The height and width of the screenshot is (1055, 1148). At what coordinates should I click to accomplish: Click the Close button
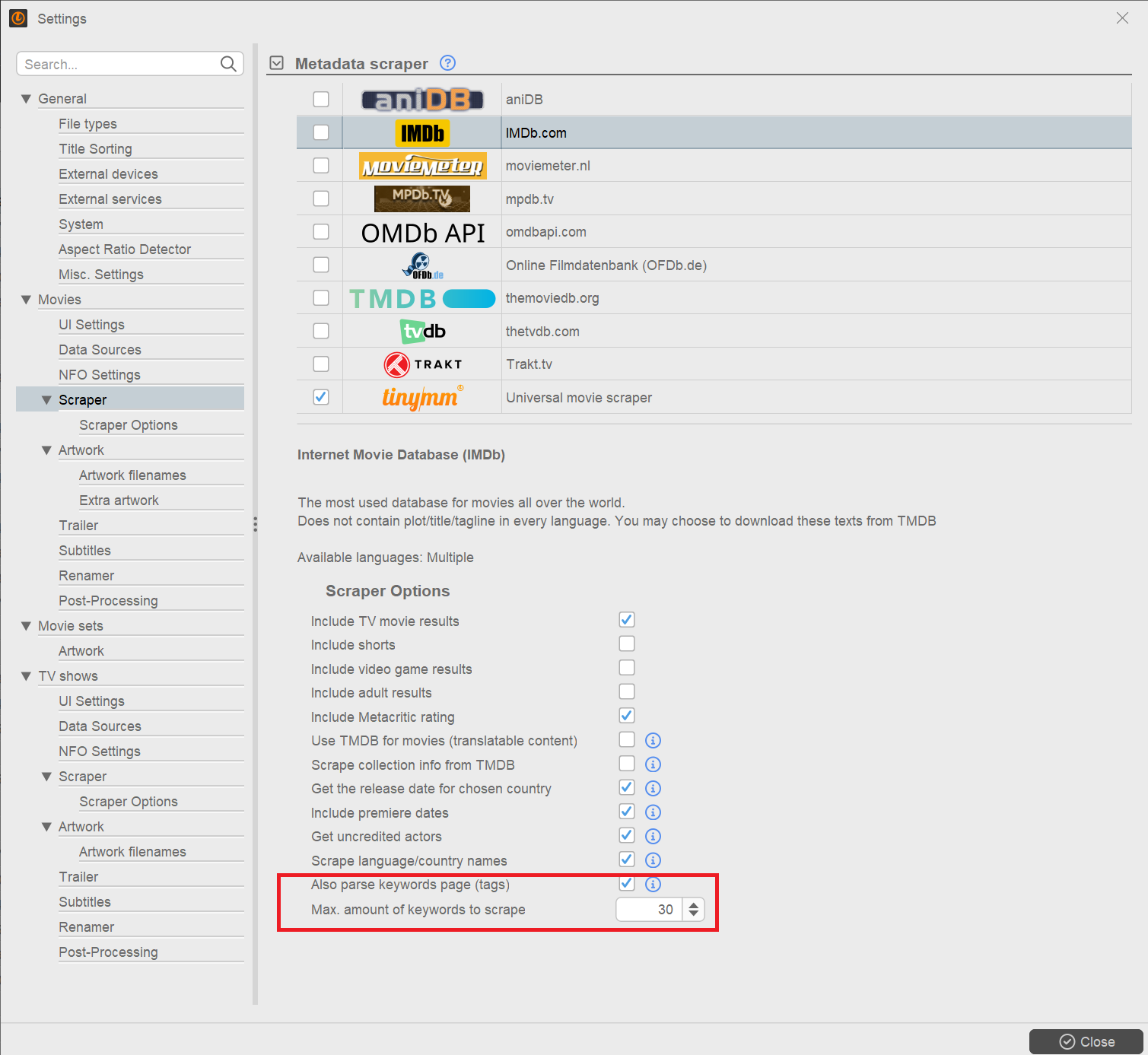[1086, 1041]
